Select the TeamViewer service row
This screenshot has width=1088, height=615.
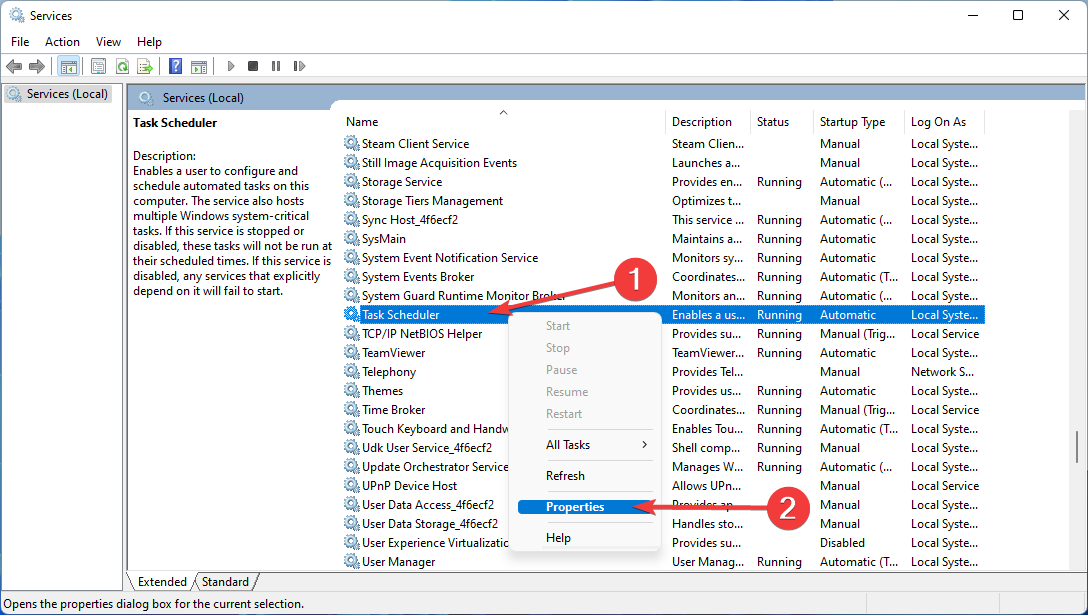click(394, 352)
